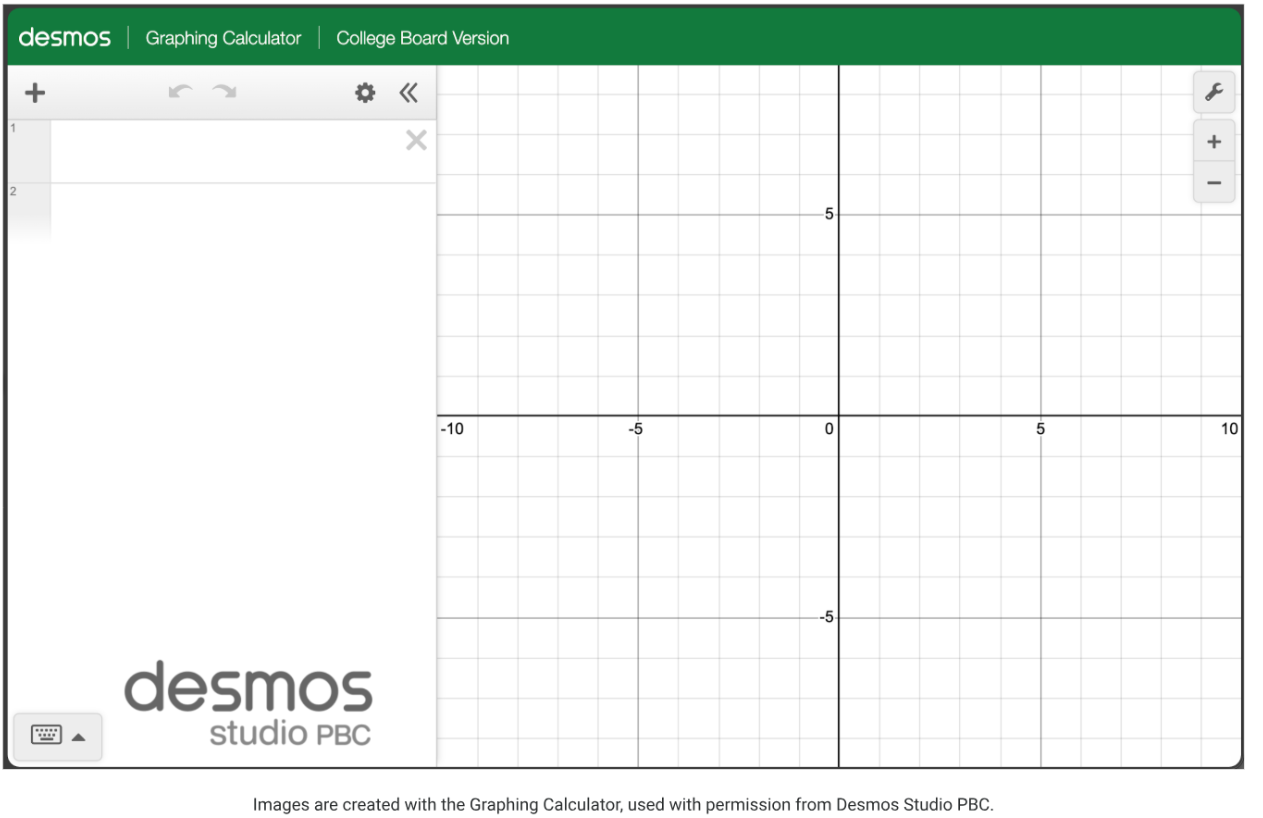The width and height of the screenshot is (1263, 818).
Task: Click the undo arrow icon
Action: pyautogui.click(x=180, y=92)
